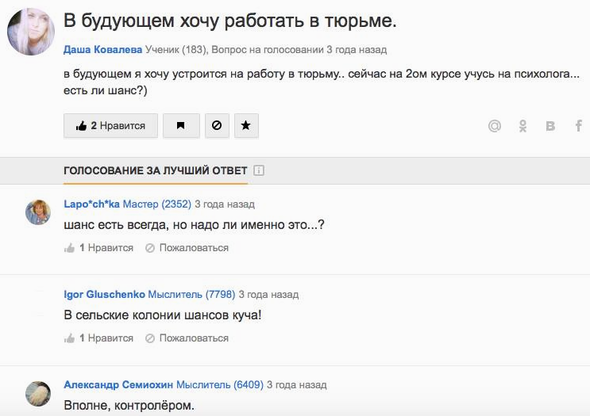Click Александр Семиохин's avatar picture
This screenshot has height=416, width=590.
tap(38, 393)
